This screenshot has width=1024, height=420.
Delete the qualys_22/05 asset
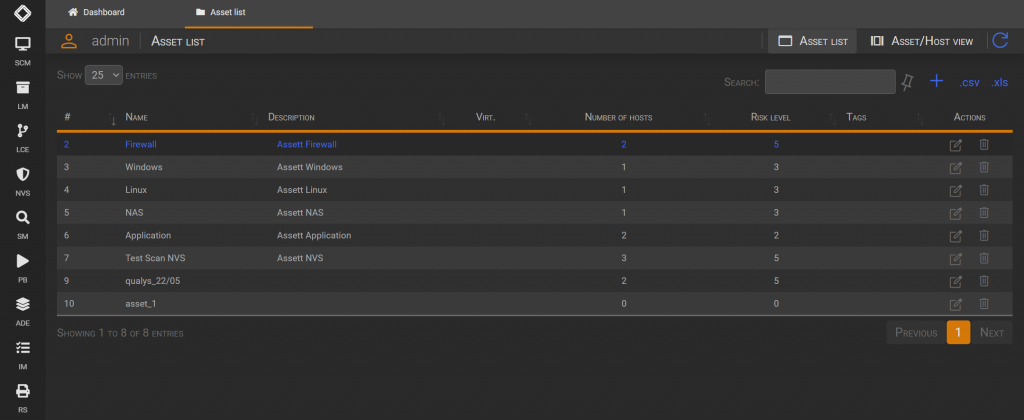pyautogui.click(x=984, y=281)
